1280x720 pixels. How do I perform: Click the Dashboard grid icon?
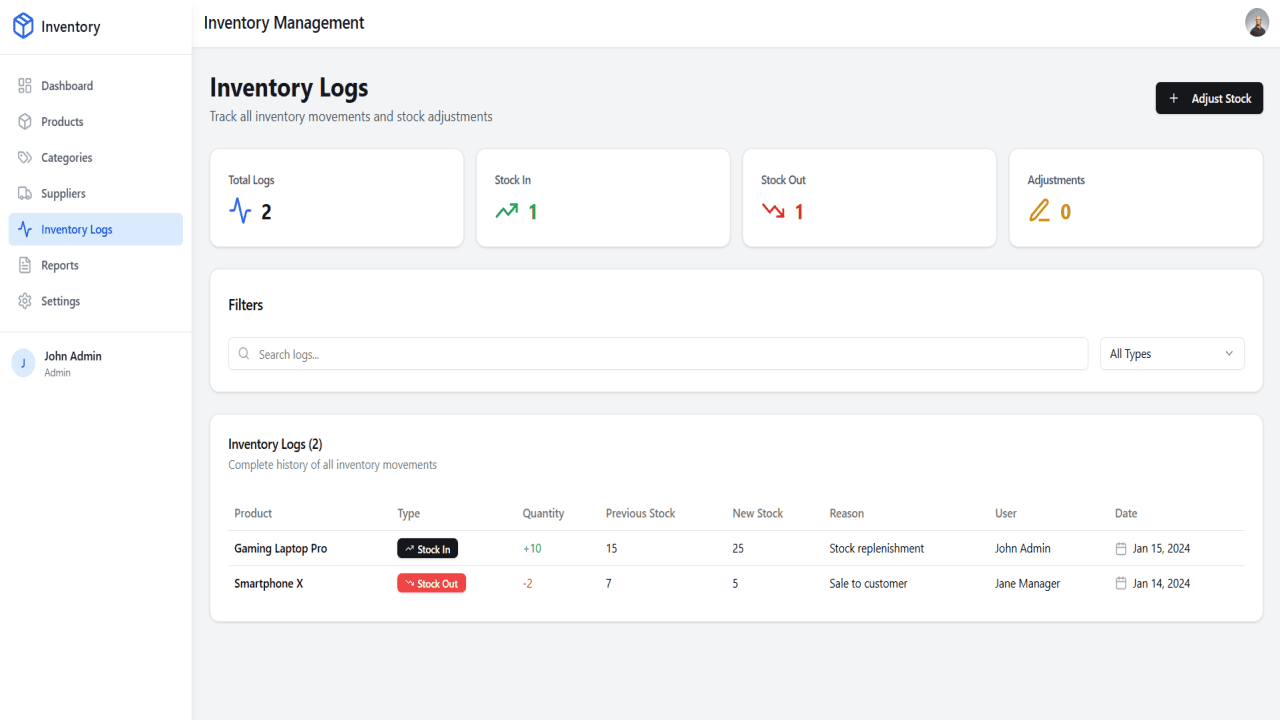(x=25, y=86)
